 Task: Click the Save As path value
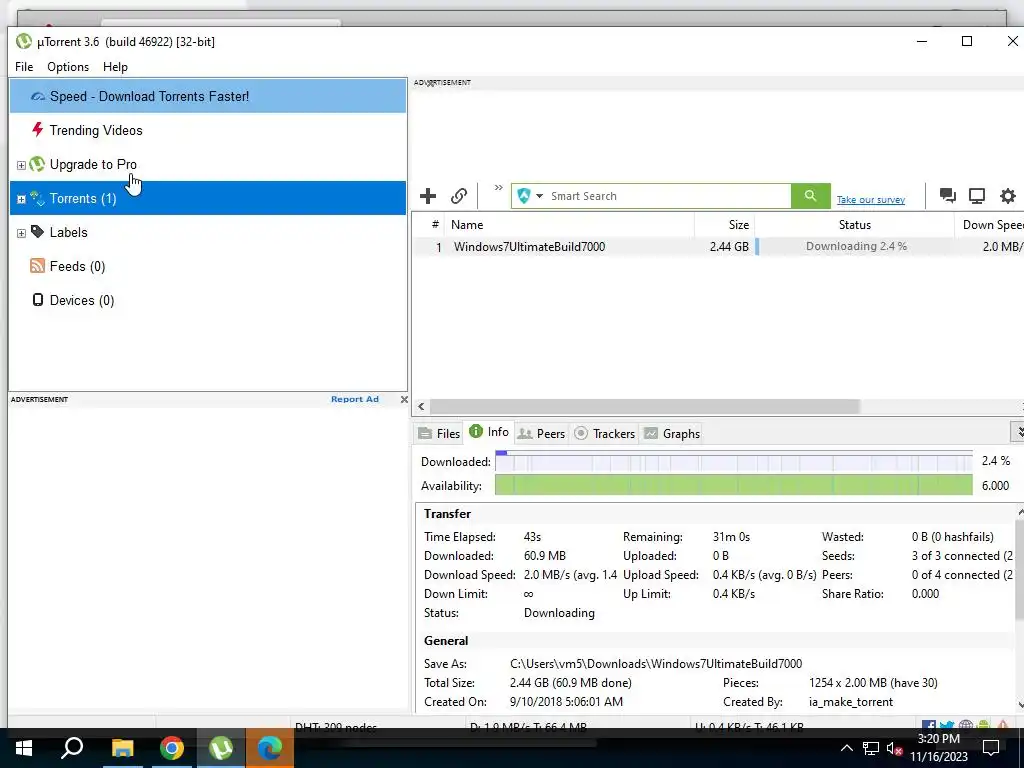pyautogui.click(x=656, y=664)
